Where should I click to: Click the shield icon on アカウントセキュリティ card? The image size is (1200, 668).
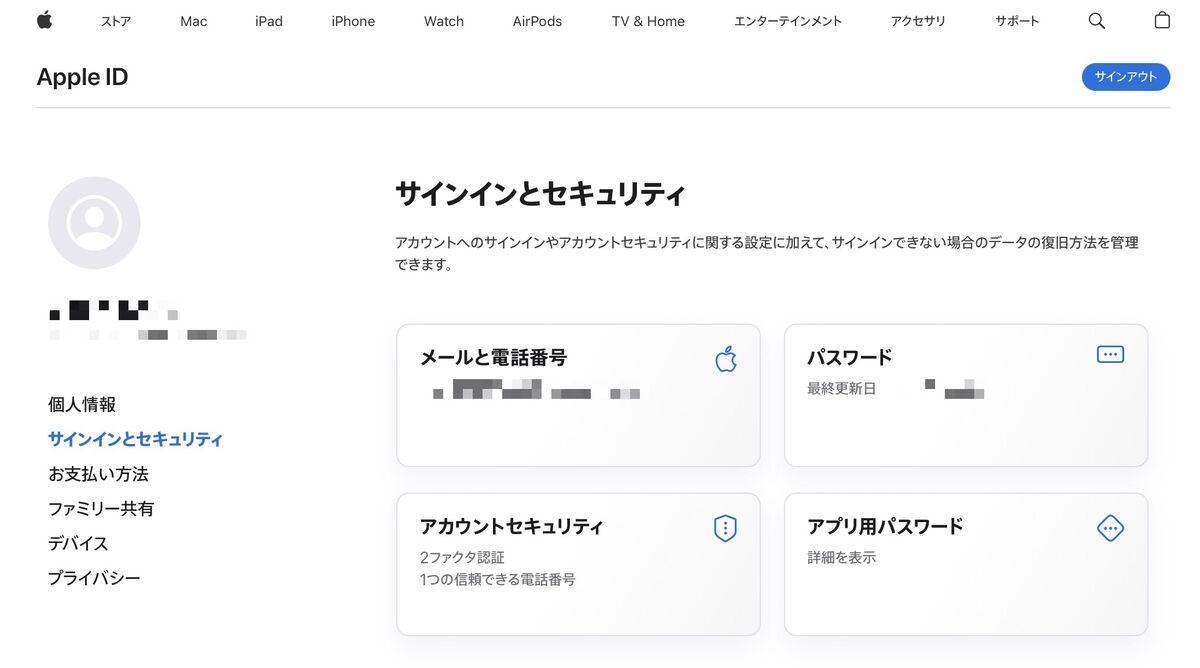(725, 528)
